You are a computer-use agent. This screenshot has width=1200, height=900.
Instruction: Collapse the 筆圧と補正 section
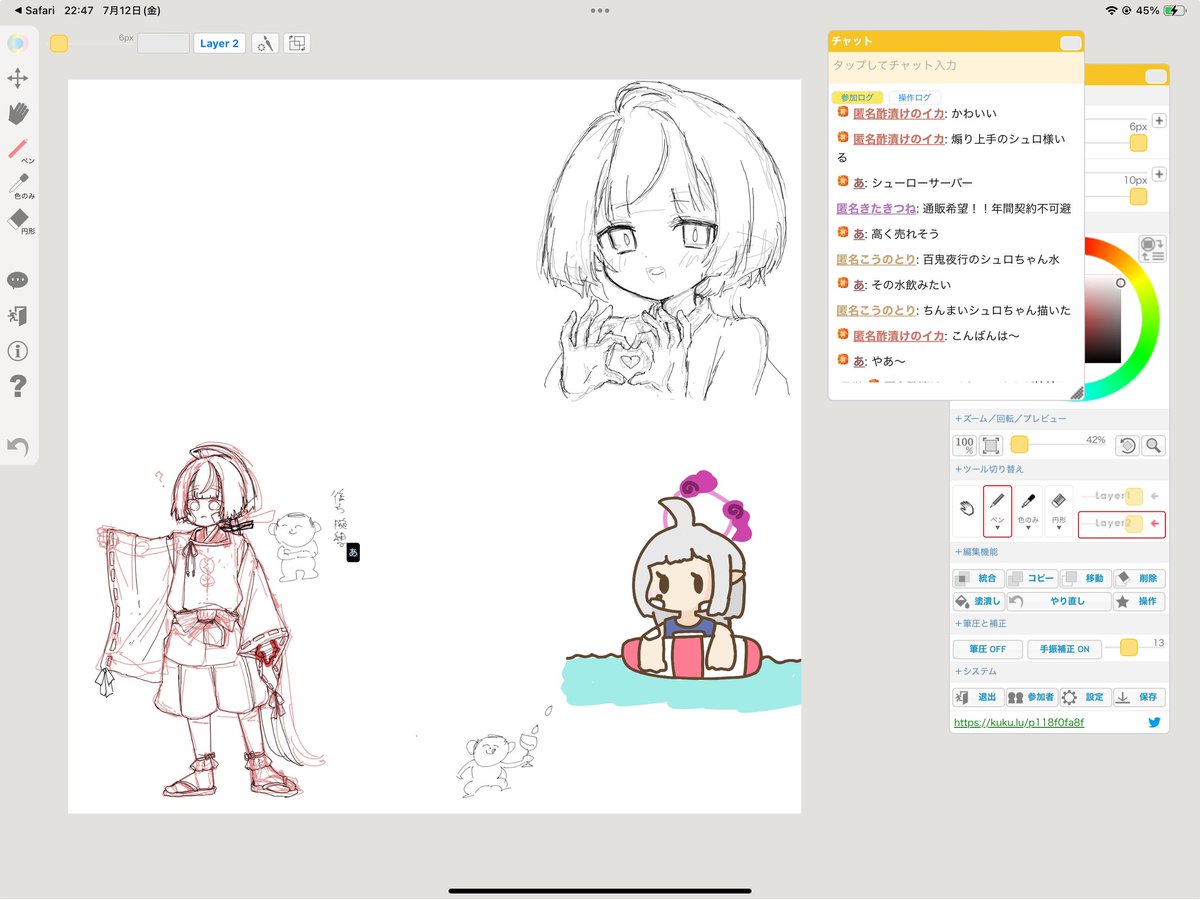point(981,623)
